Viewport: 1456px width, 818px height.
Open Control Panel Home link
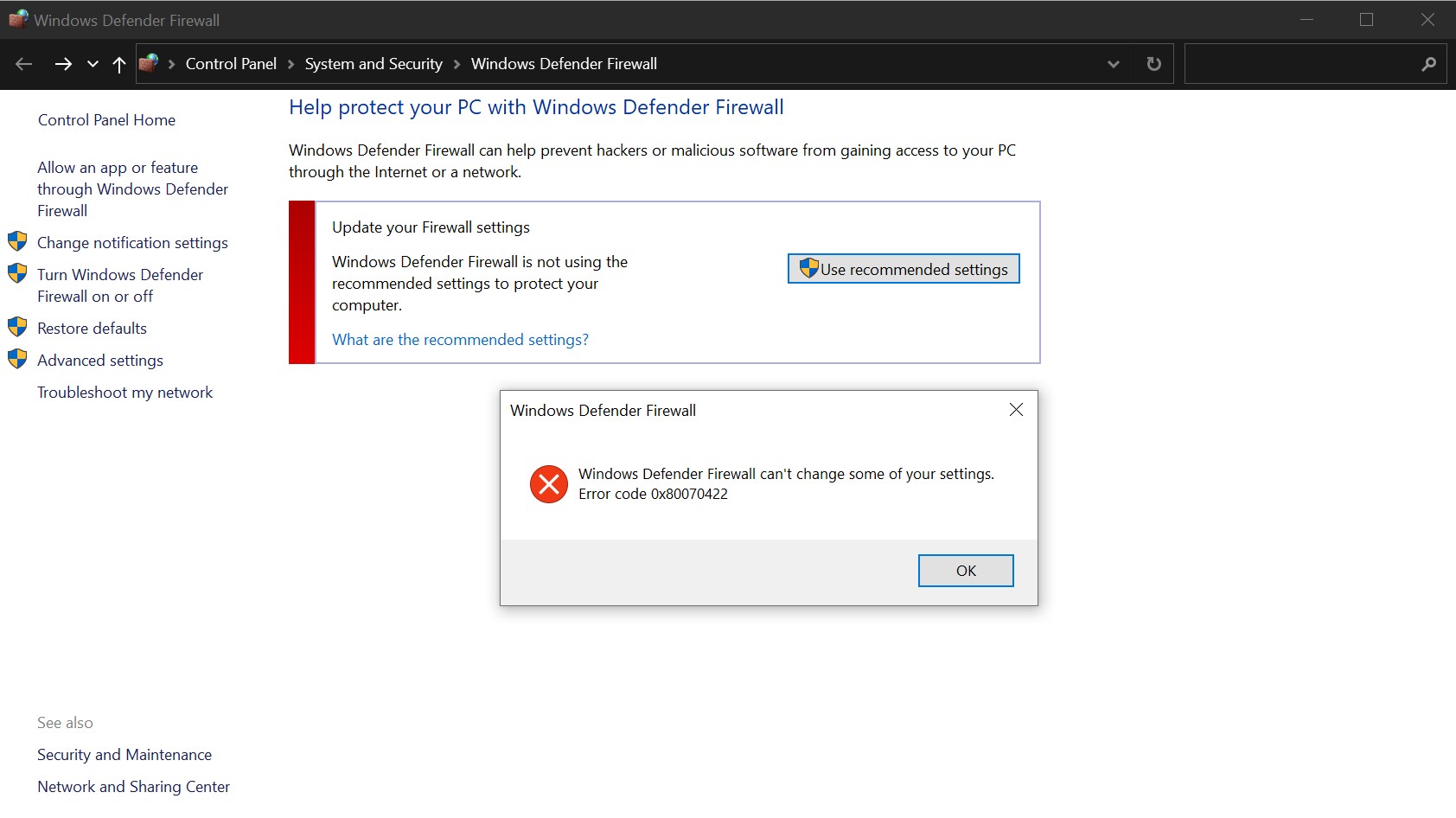pos(106,120)
